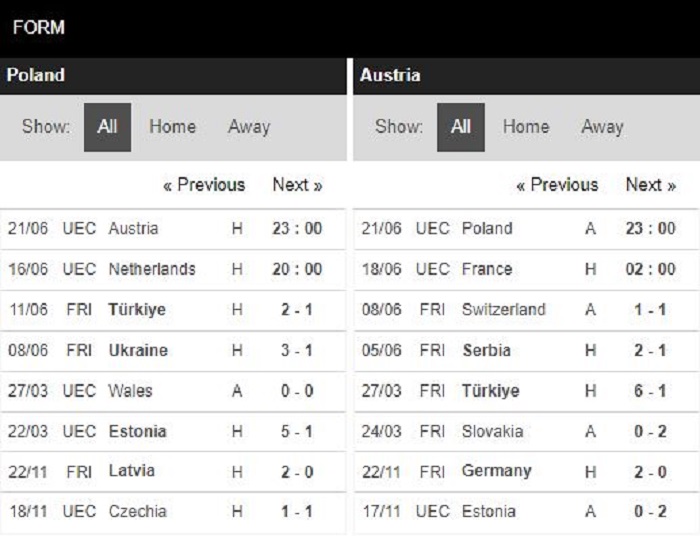Go to Previous matches for Austria

coord(557,185)
